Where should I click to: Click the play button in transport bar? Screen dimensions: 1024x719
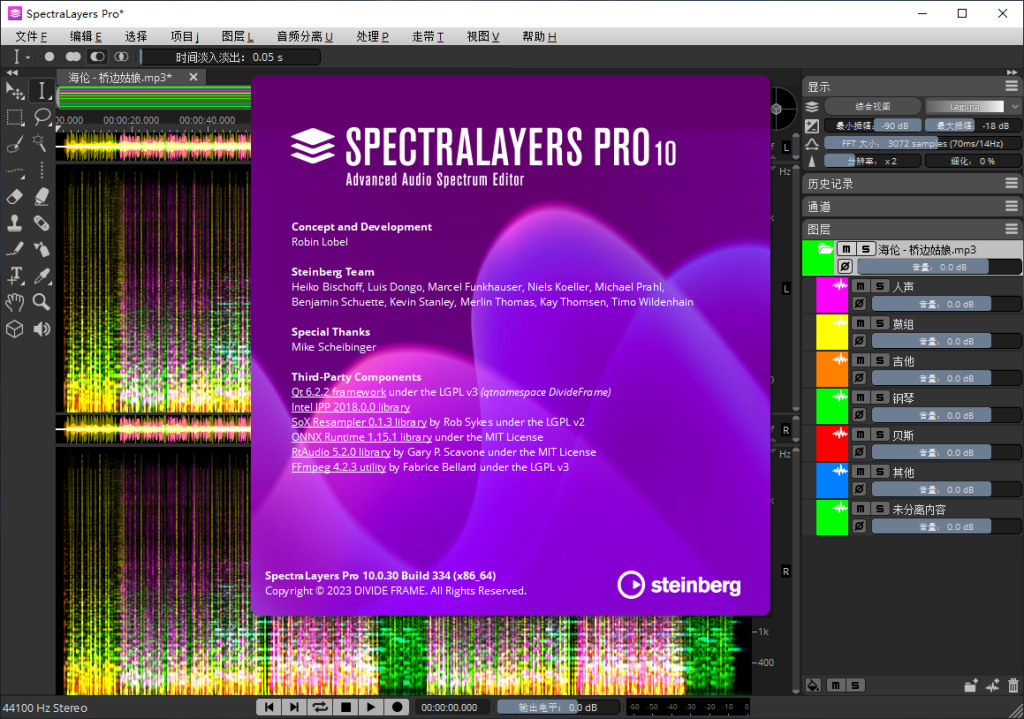click(x=371, y=707)
